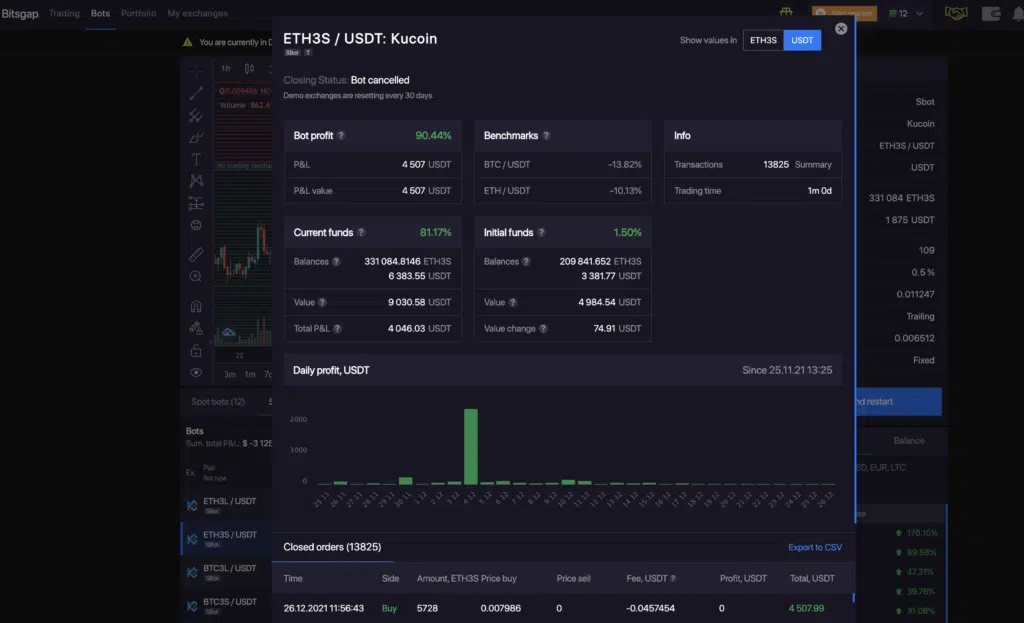The image size is (1024, 623).
Task: Open the Bots menu
Action: click(100, 13)
